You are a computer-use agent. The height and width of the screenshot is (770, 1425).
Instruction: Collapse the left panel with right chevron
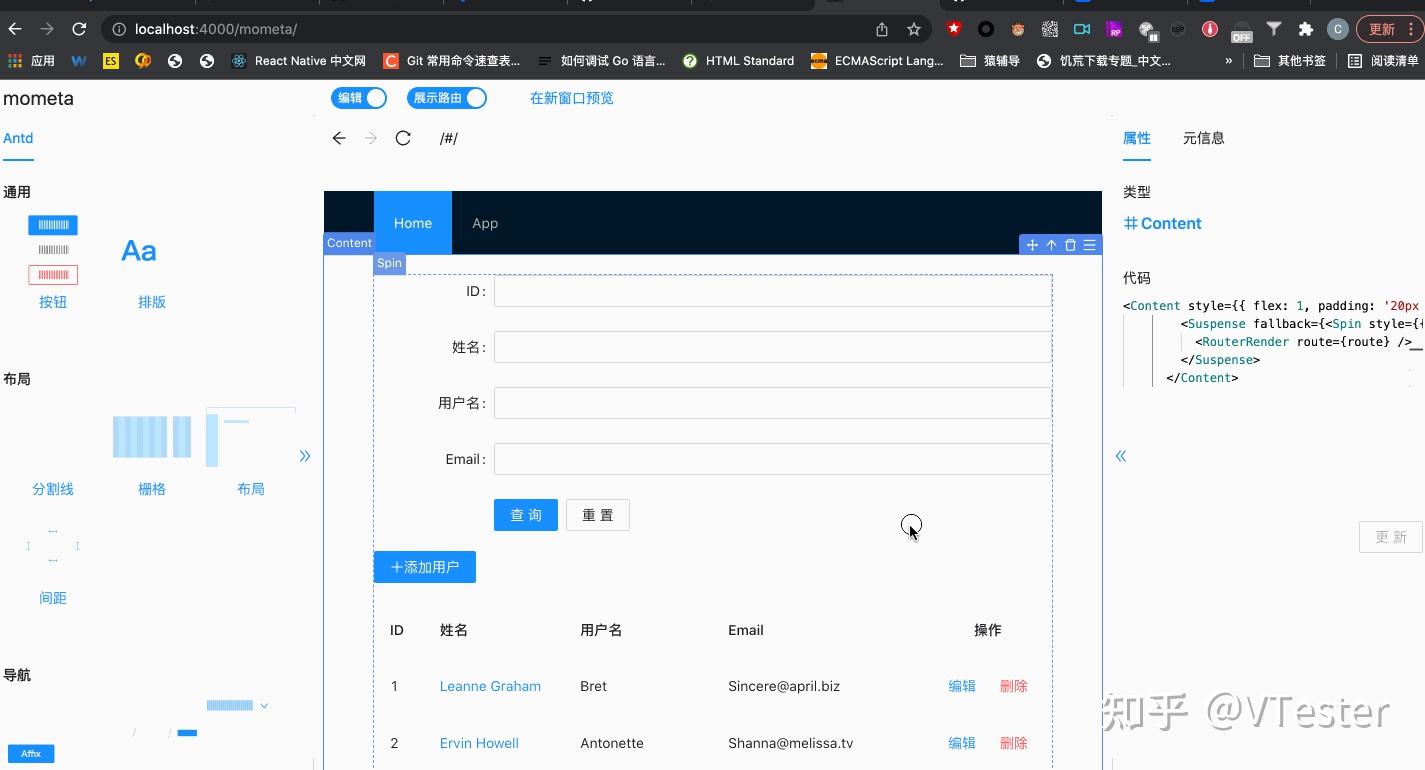[305, 455]
